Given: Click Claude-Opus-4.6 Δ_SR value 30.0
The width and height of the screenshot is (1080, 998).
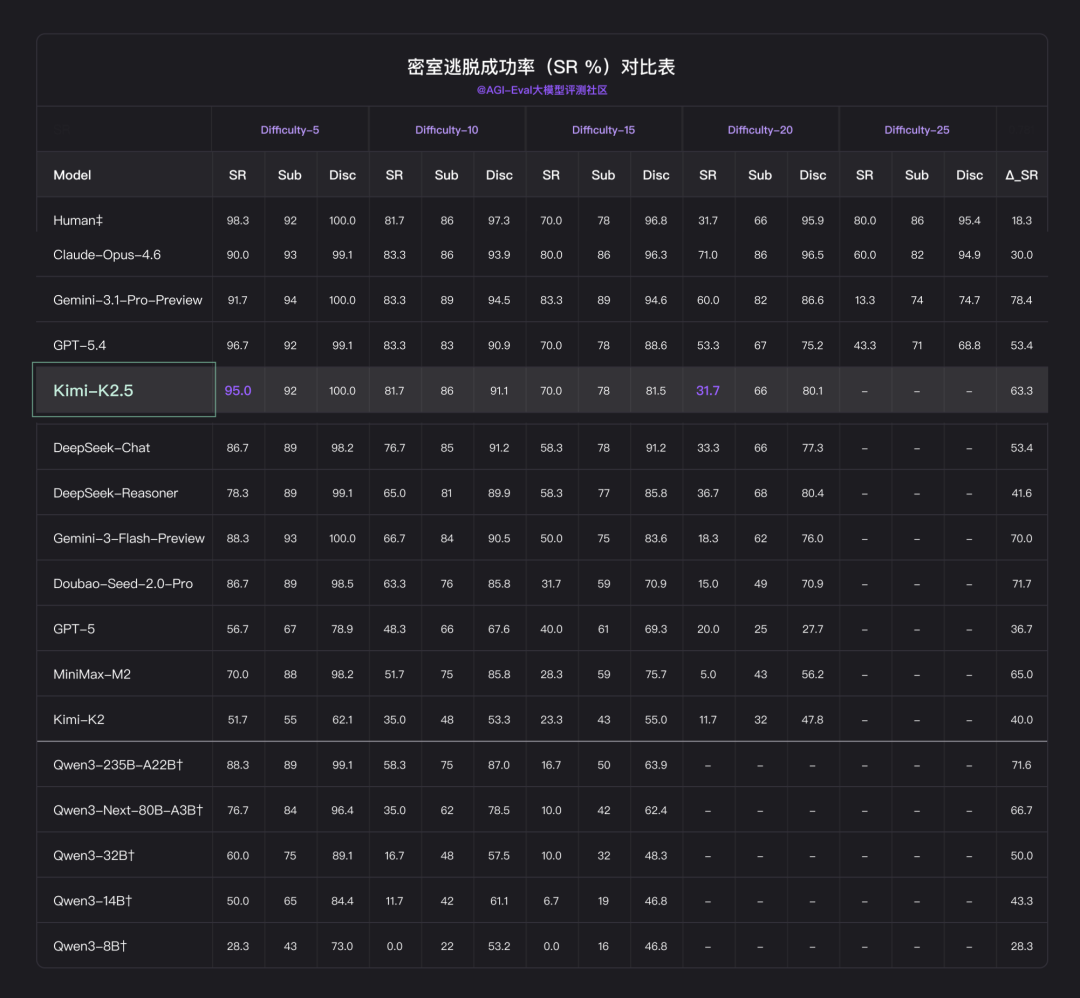Looking at the screenshot, I should pos(1021,255).
